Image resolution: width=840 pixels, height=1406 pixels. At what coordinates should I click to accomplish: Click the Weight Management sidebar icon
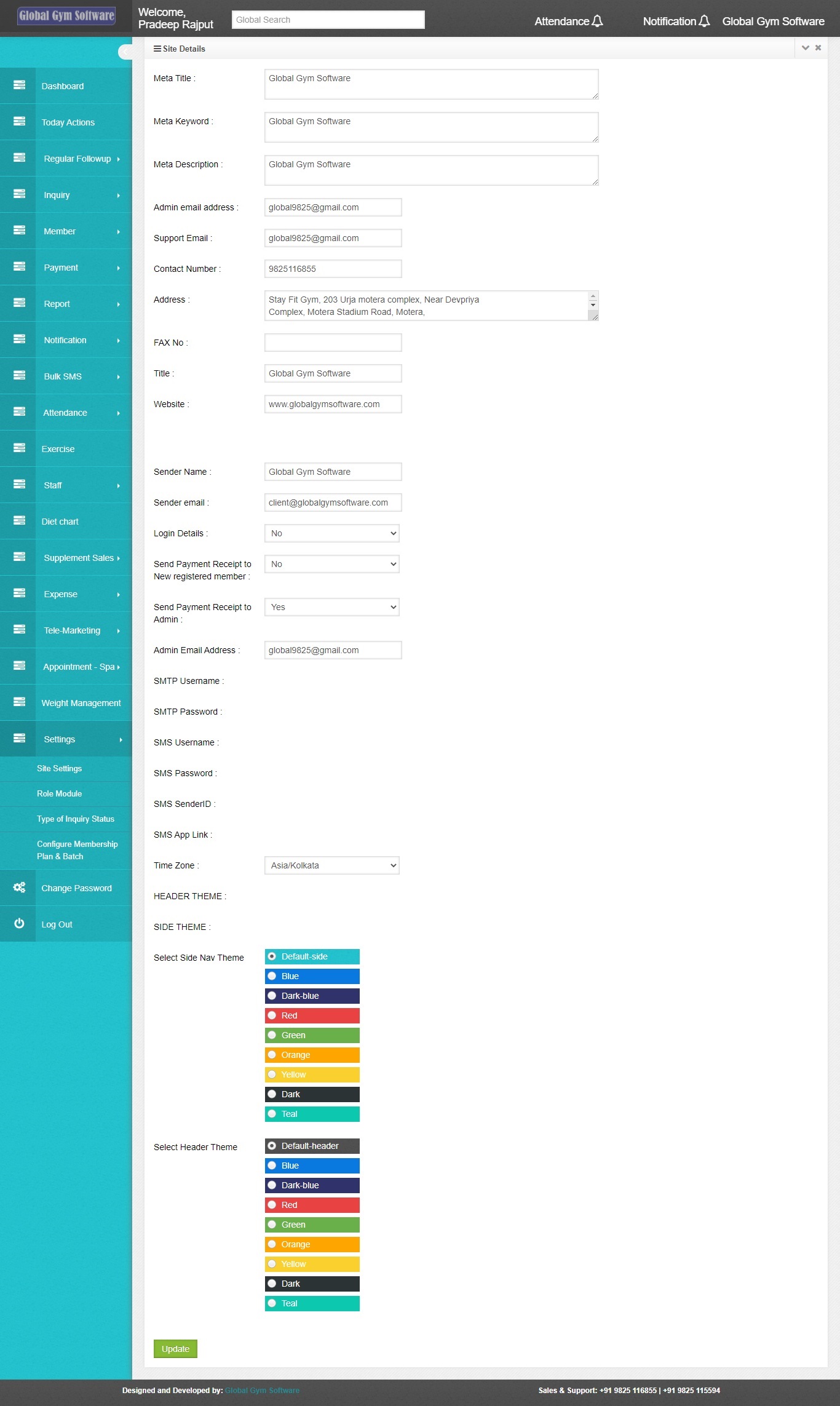click(19, 702)
